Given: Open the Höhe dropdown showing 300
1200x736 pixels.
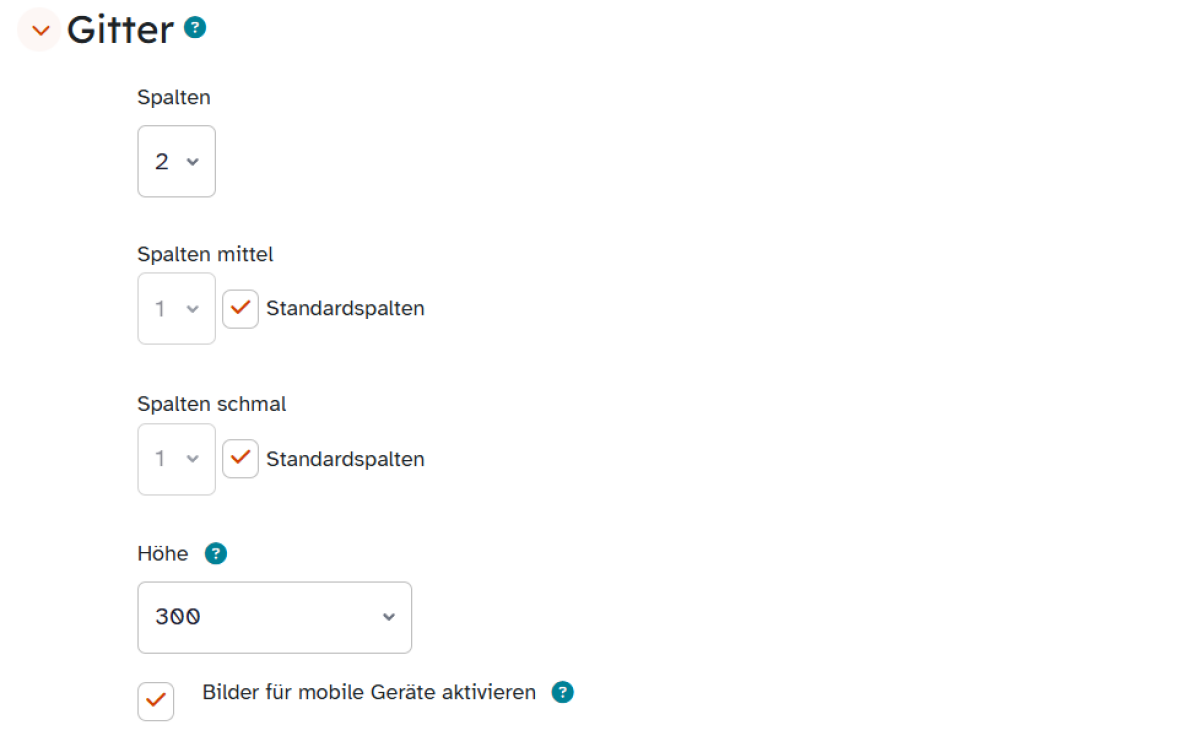Looking at the screenshot, I should tap(274, 617).
